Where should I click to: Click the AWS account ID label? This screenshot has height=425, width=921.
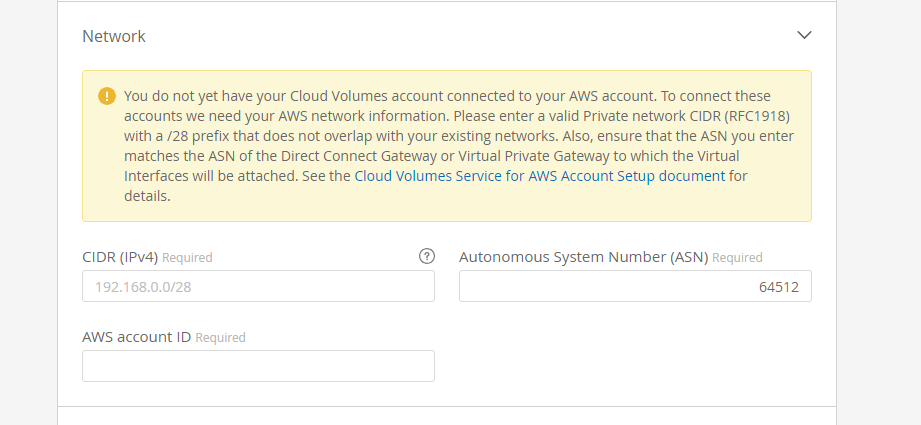(x=136, y=337)
